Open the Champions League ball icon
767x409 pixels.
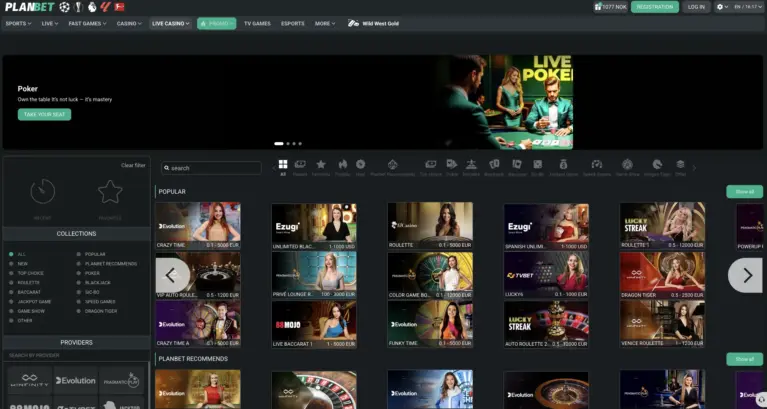(65, 7)
